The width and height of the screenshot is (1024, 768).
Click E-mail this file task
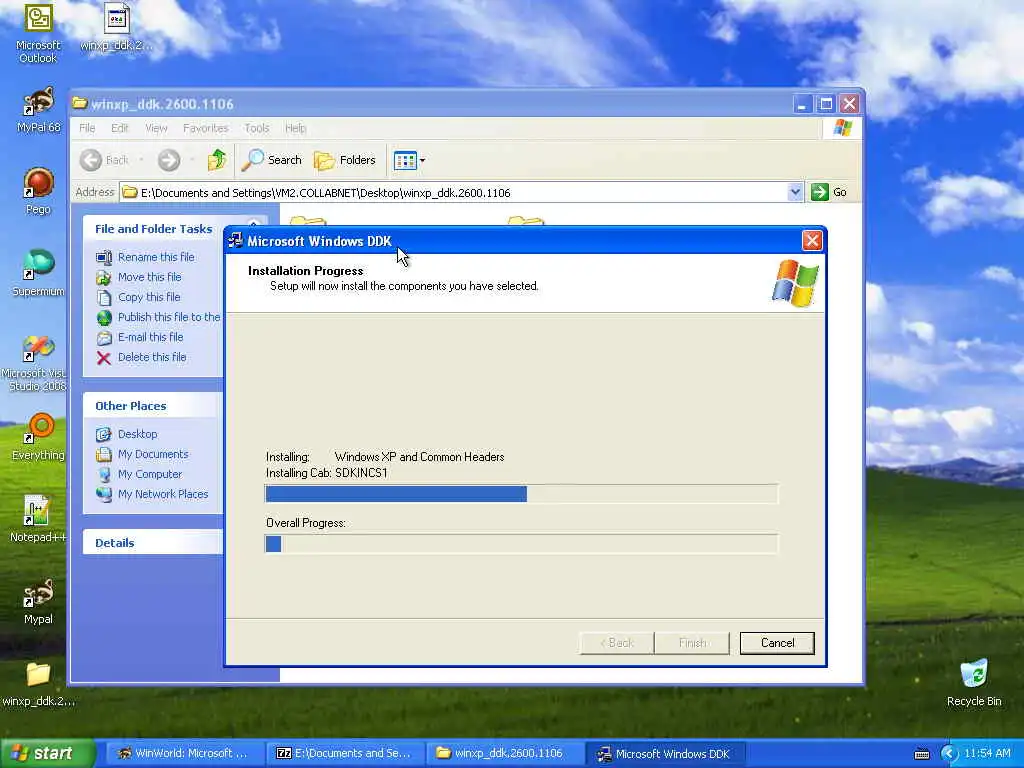tap(150, 337)
